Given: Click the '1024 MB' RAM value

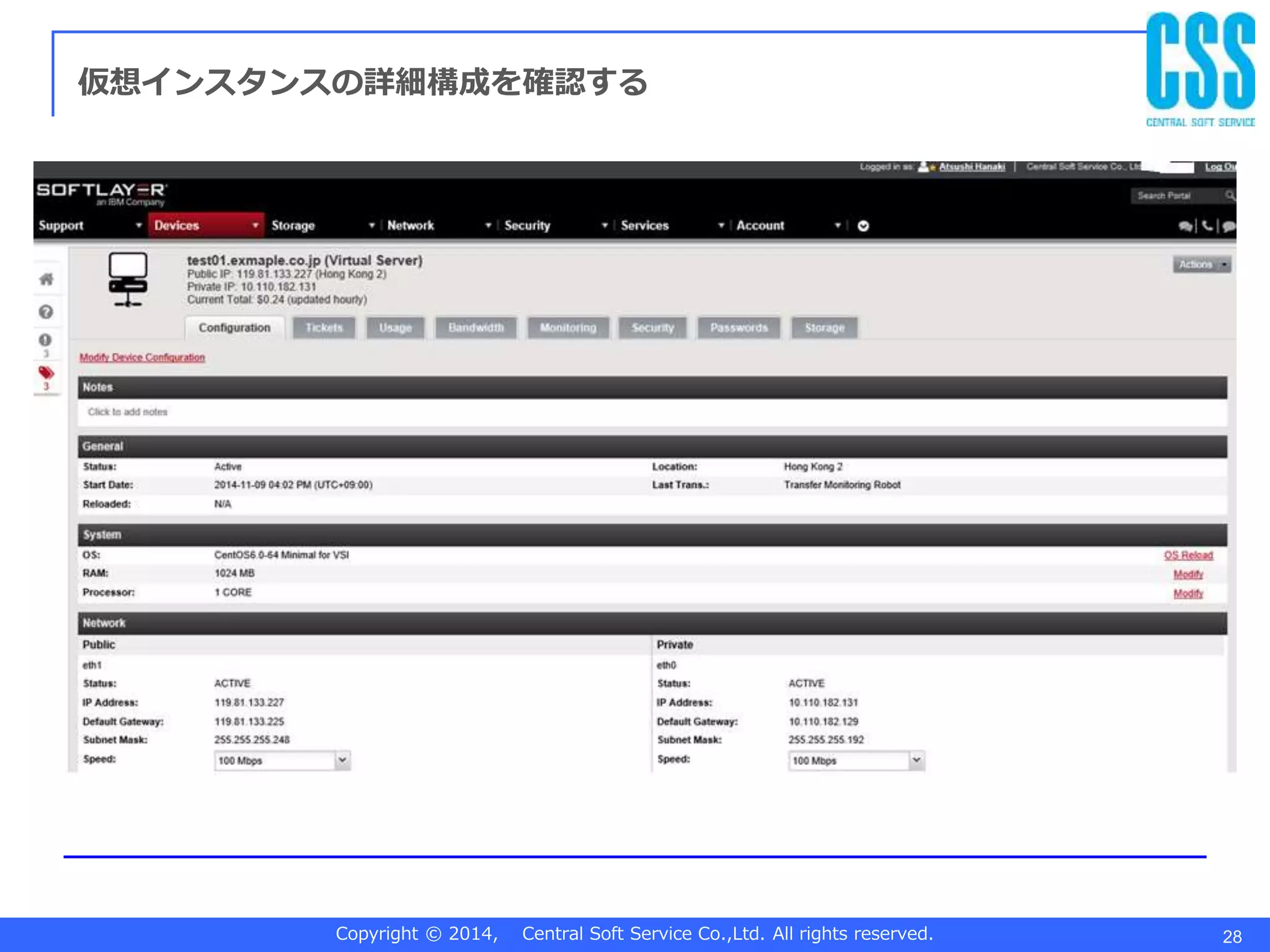Looking at the screenshot, I should click(x=234, y=574).
